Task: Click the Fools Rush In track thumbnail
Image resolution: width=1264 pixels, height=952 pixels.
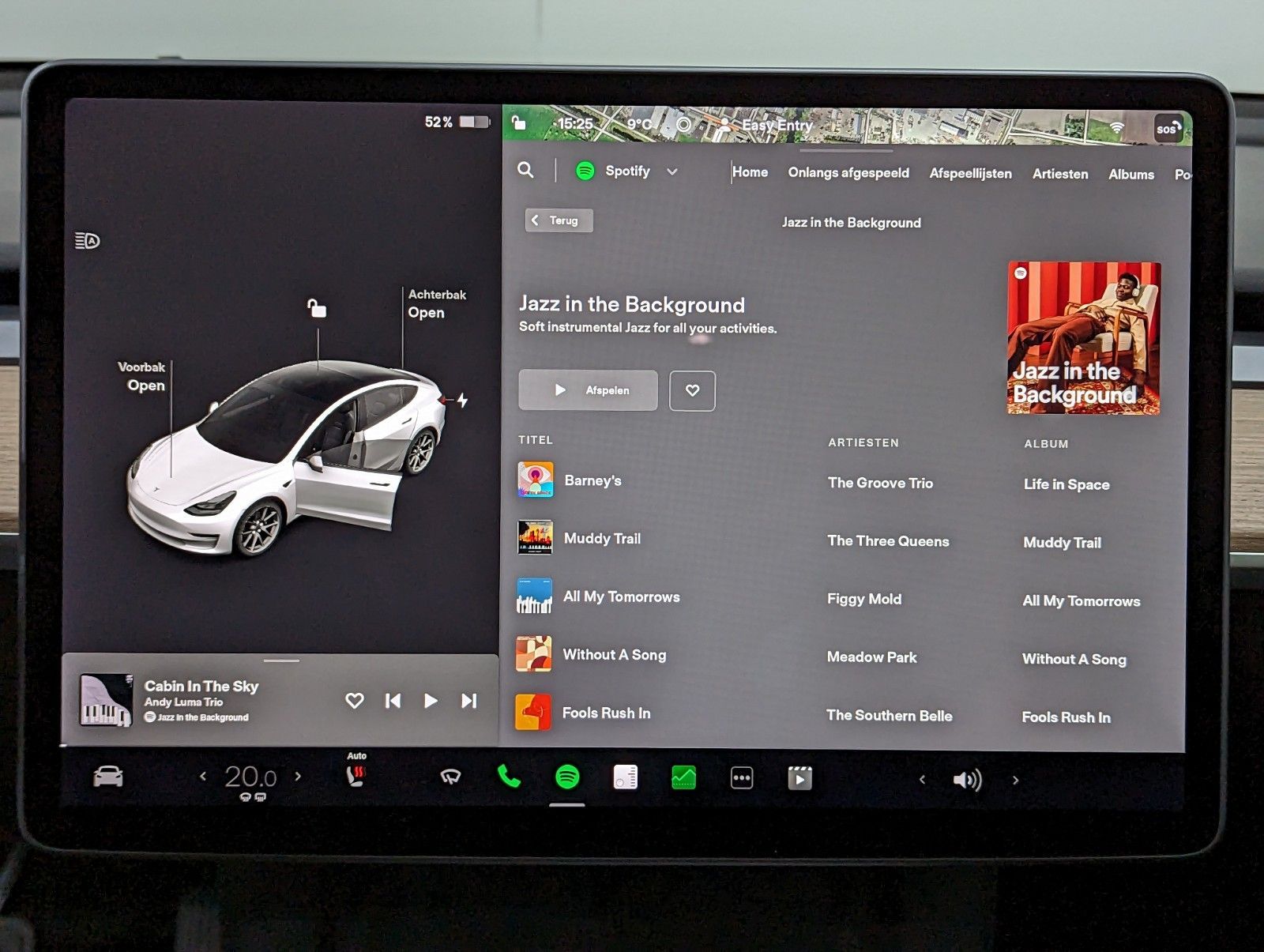Action: click(x=533, y=712)
